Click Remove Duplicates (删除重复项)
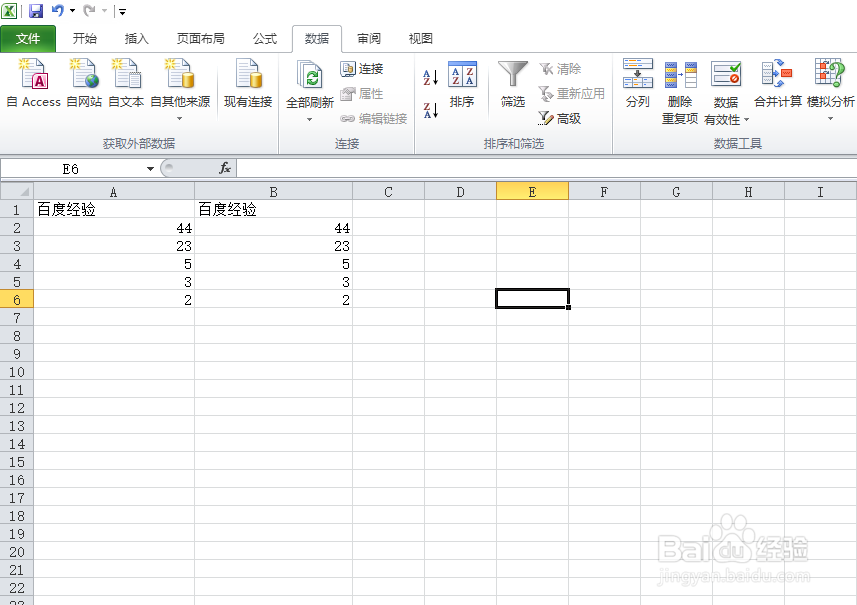The height and width of the screenshot is (605, 857). (x=680, y=92)
